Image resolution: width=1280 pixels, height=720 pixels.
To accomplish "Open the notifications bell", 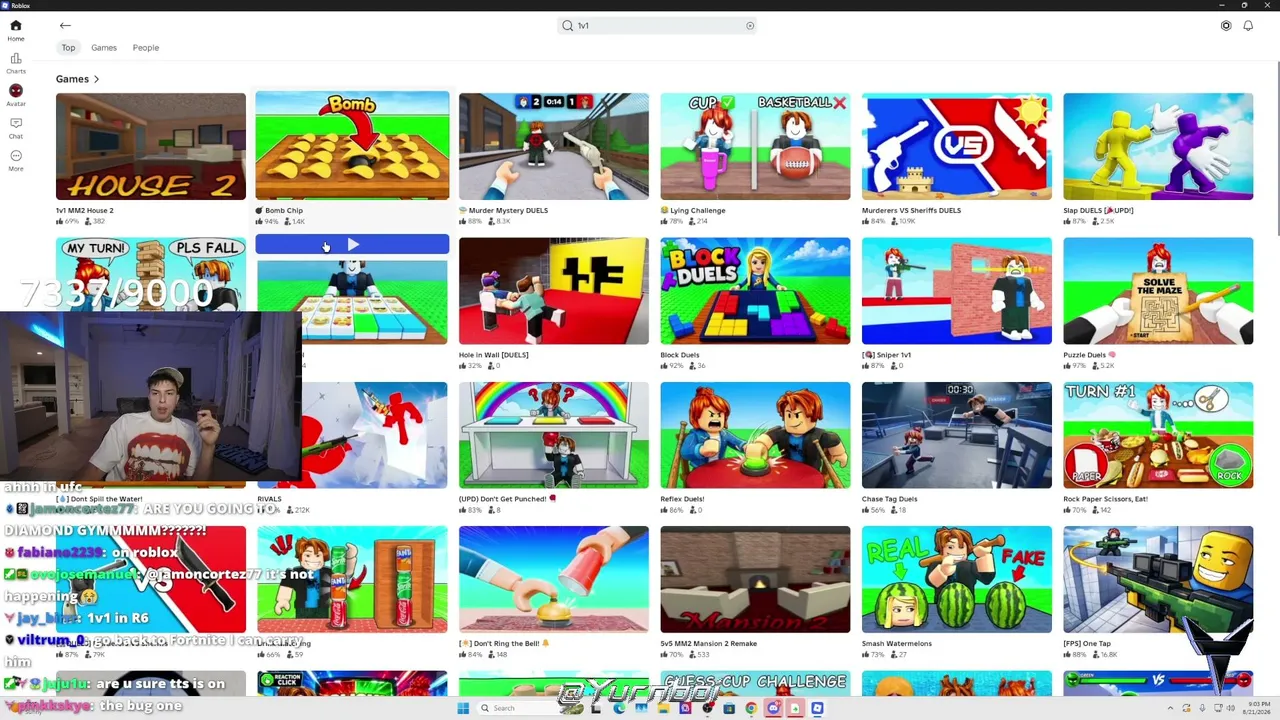I will (1248, 26).
